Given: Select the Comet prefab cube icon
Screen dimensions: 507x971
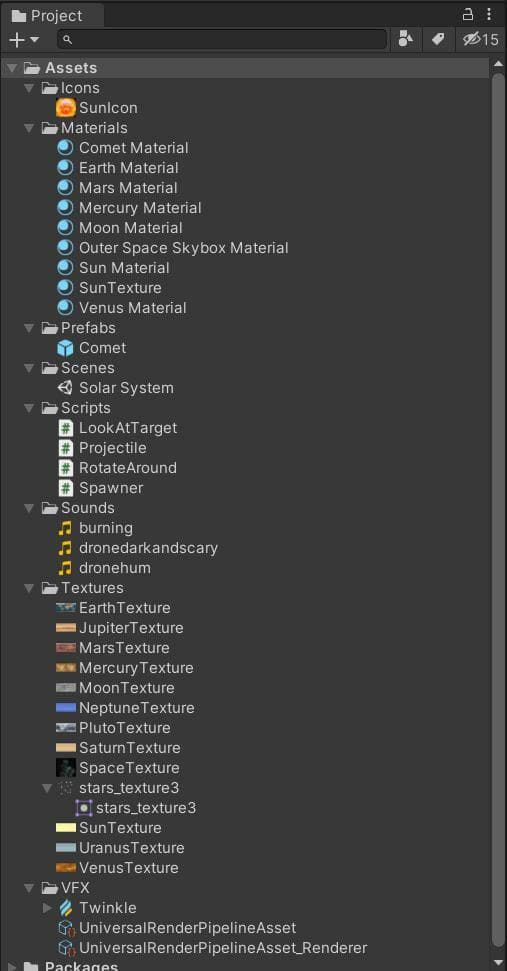Looking at the screenshot, I should (x=65, y=348).
